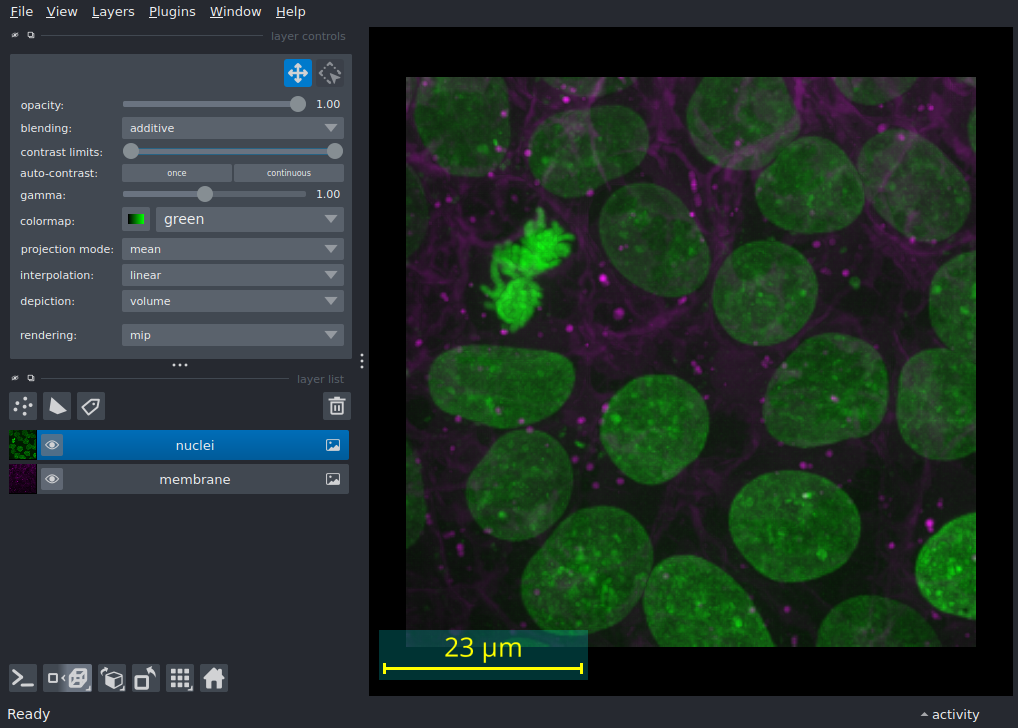
Task: Open the green colormap dropdown
Action: (249, 219)
